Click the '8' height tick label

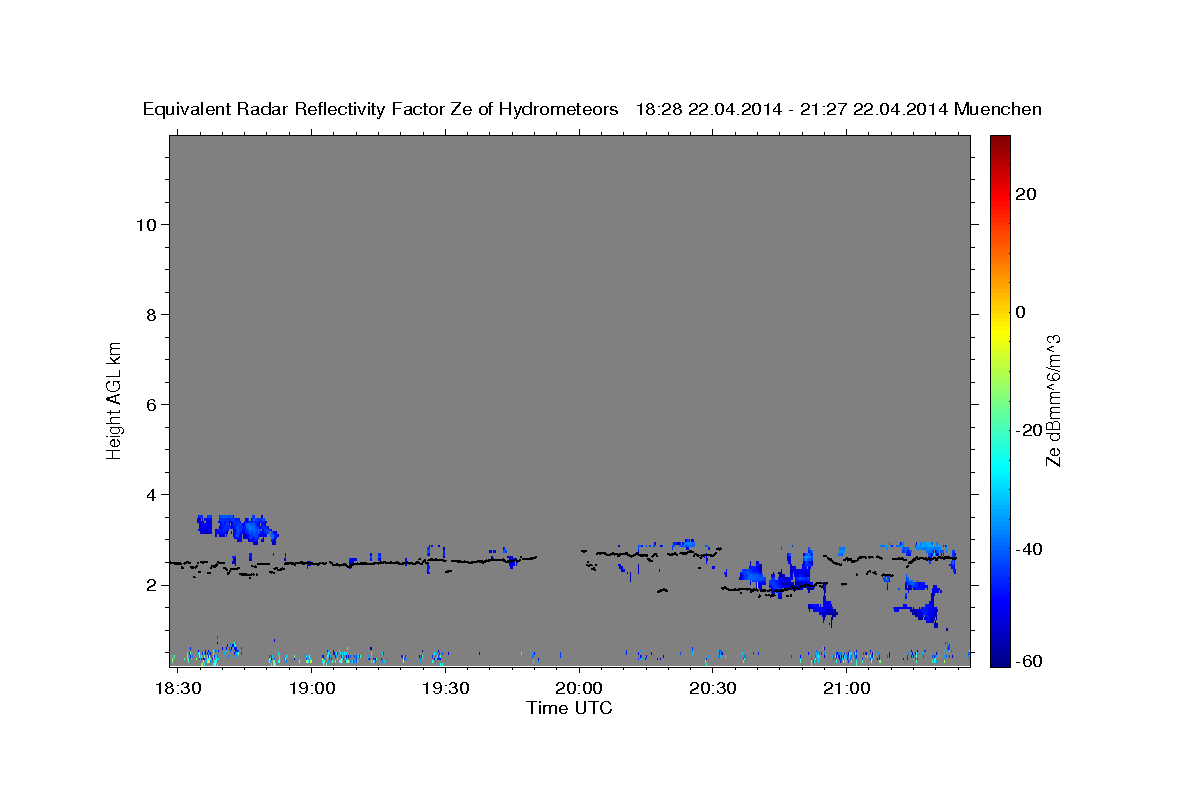(x=150, y=314)
